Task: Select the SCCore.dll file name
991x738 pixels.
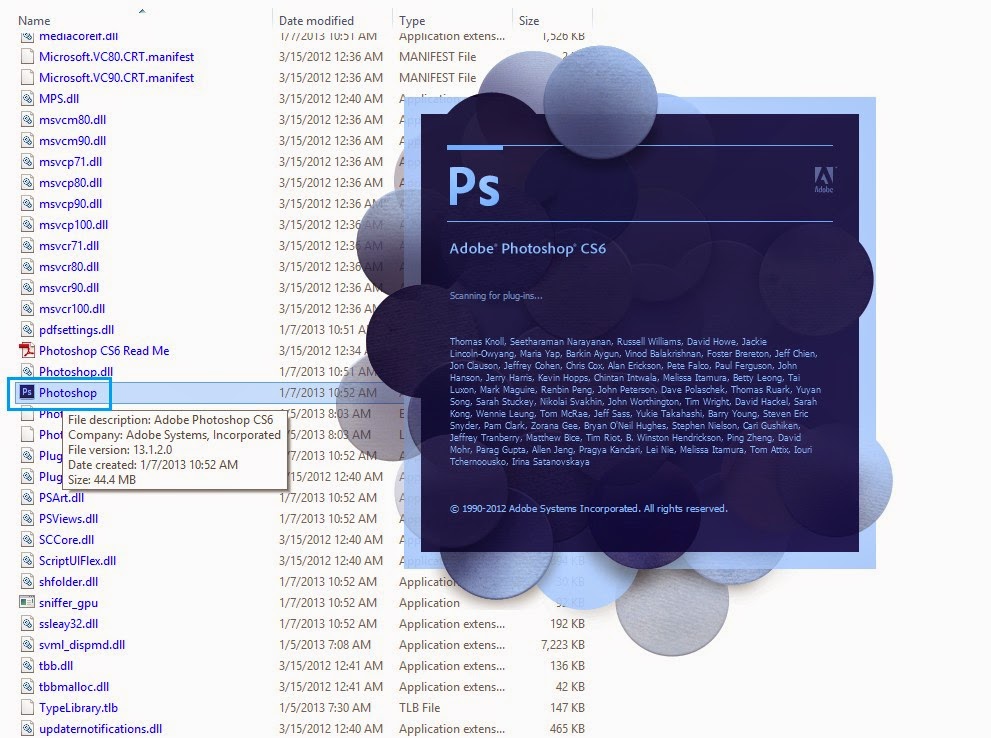Action: tap(66, 540)
